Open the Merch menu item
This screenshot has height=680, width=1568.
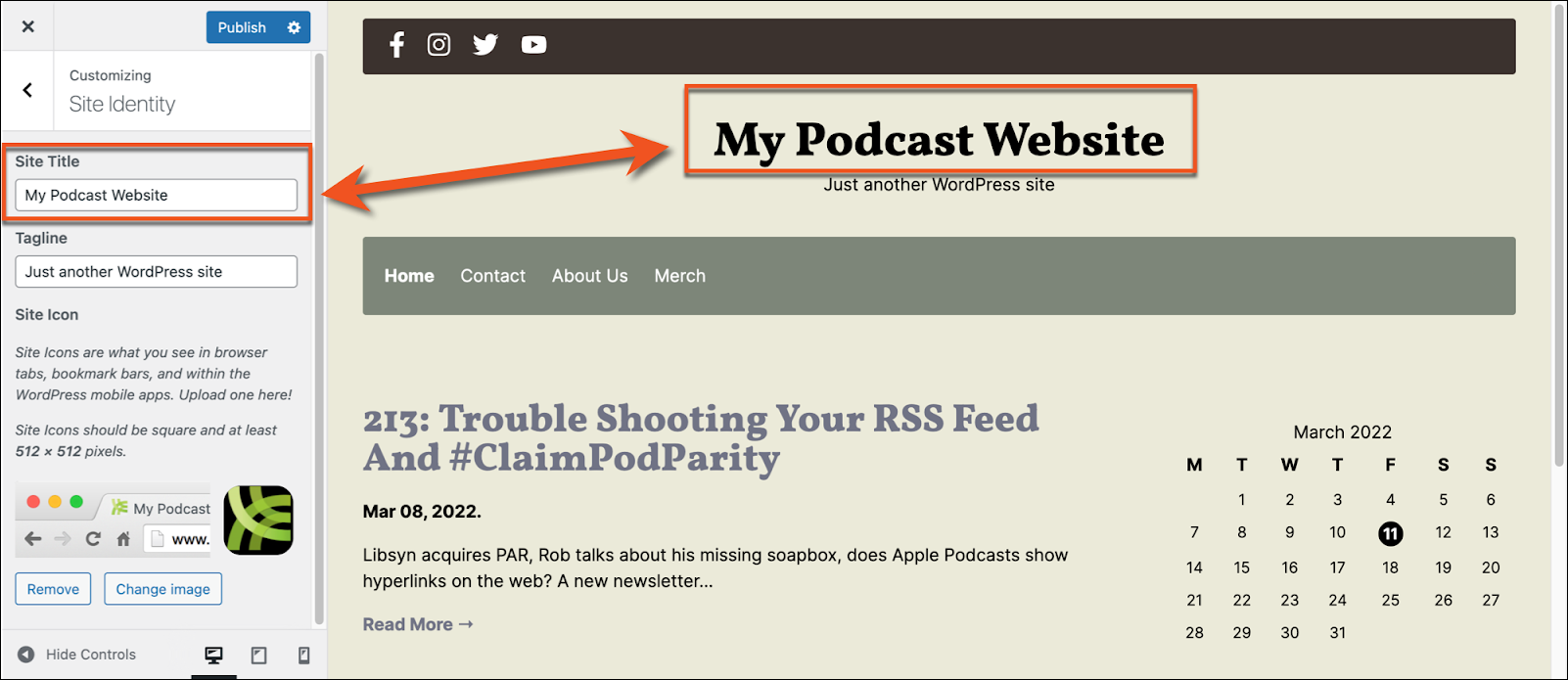[680, 276]
